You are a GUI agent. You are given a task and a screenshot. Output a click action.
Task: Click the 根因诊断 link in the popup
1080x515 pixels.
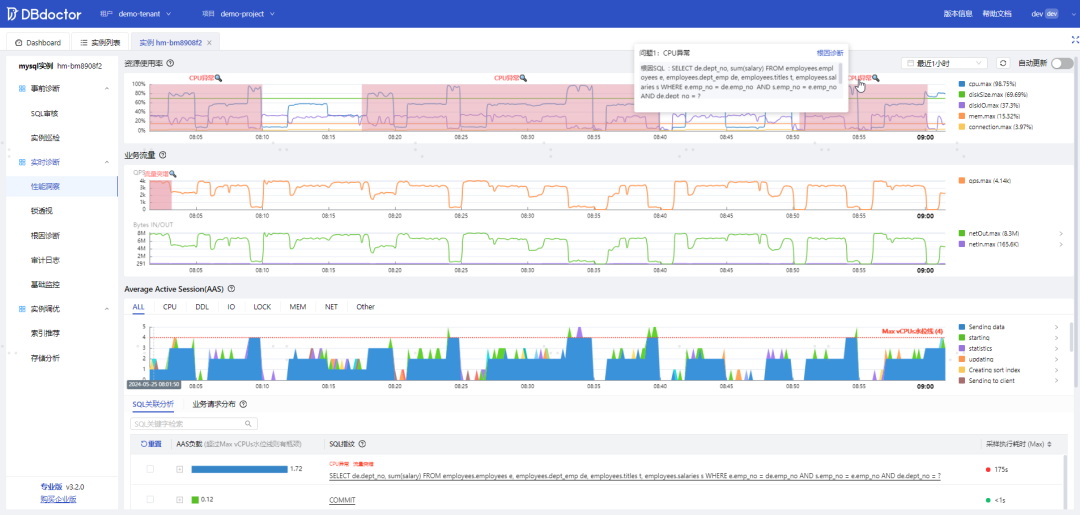click(829, 52)
